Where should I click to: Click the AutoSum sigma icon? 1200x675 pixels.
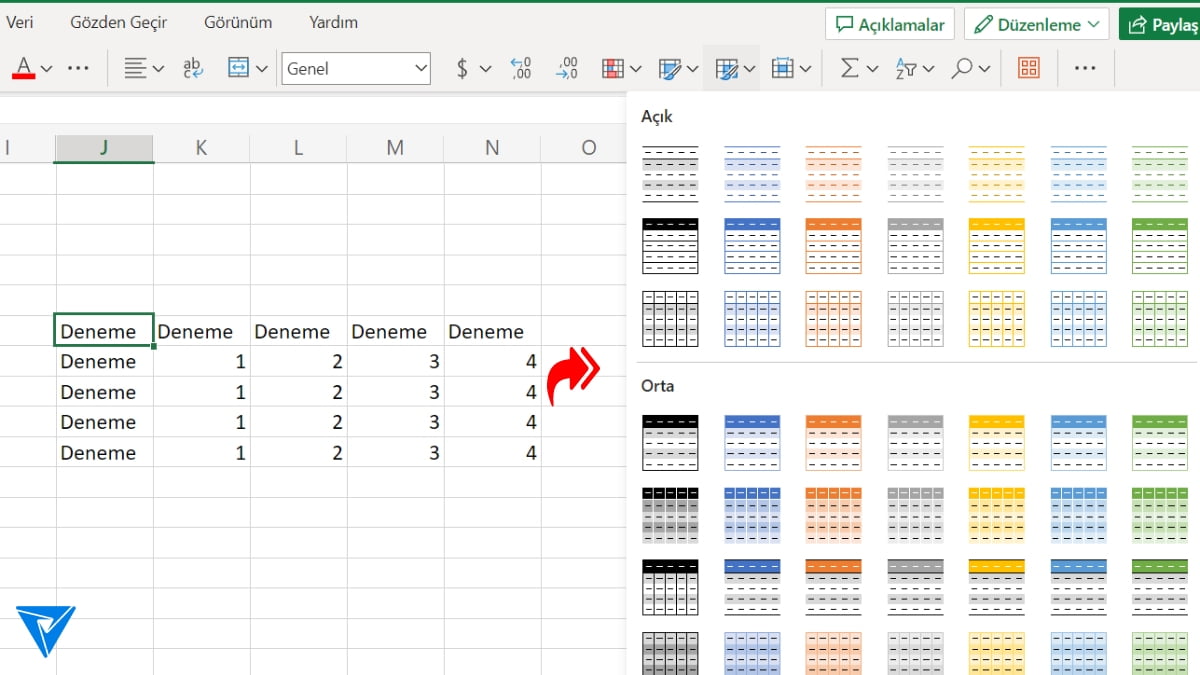tap(849, 68)
